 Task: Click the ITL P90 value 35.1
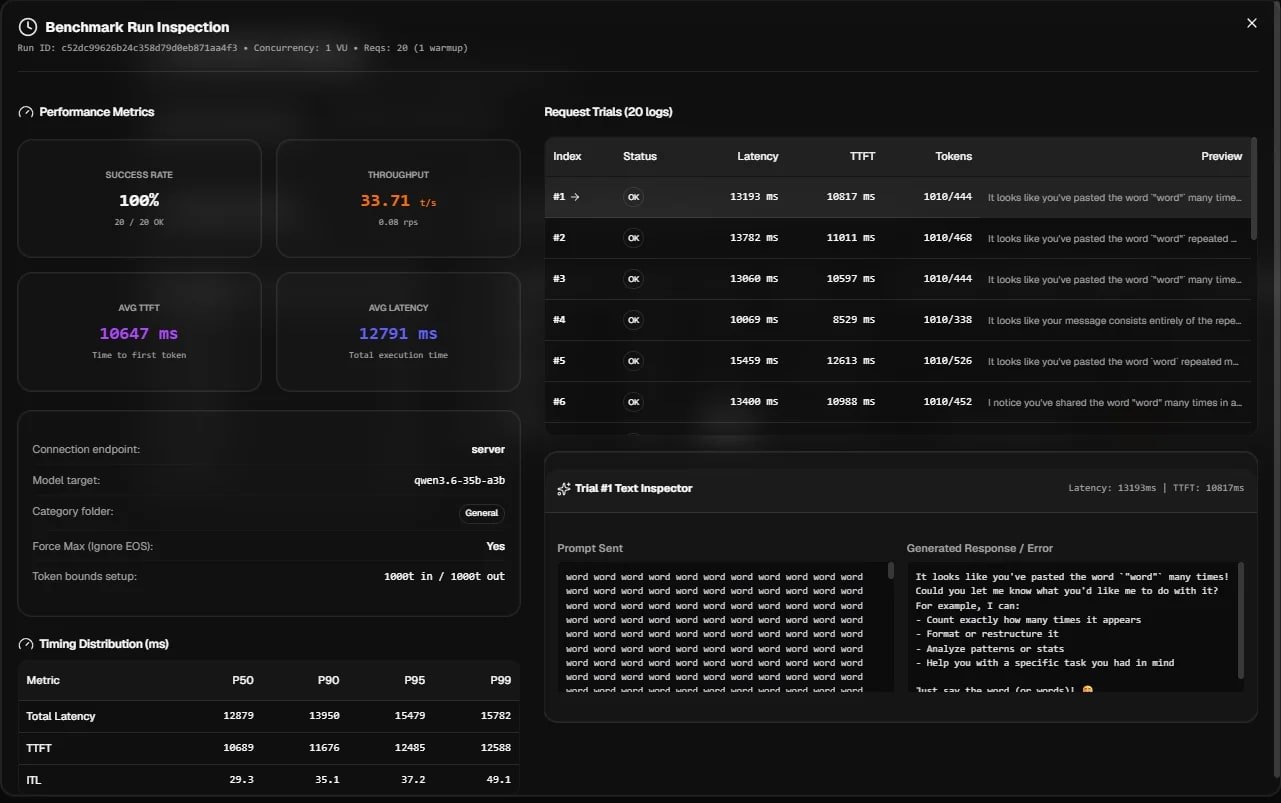tap(328, 780)
